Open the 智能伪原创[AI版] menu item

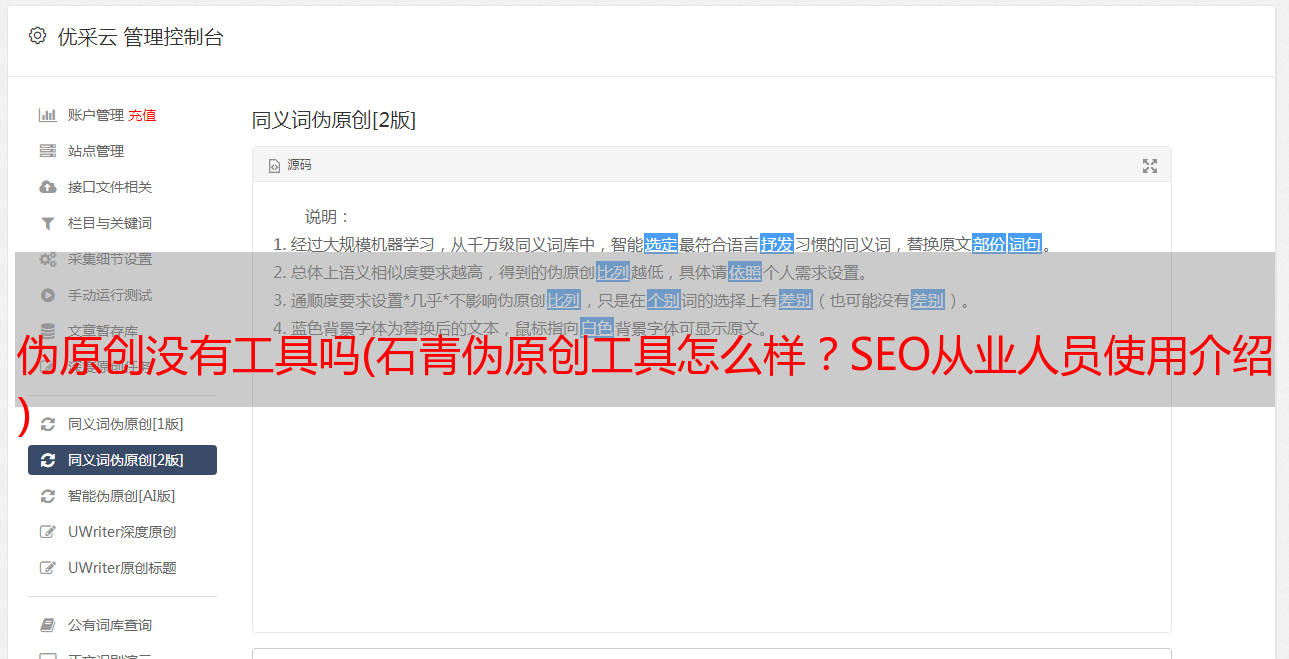pos(122,496)
